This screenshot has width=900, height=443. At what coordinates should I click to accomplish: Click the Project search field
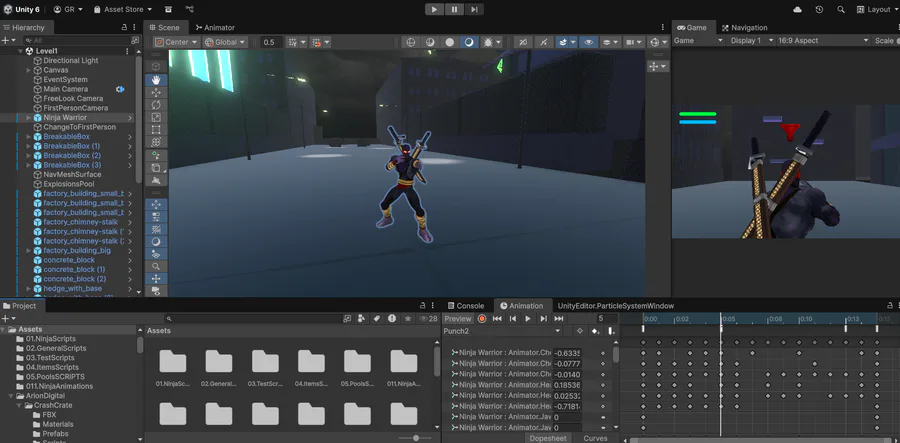pyautogui.click(x=253, y=318)
